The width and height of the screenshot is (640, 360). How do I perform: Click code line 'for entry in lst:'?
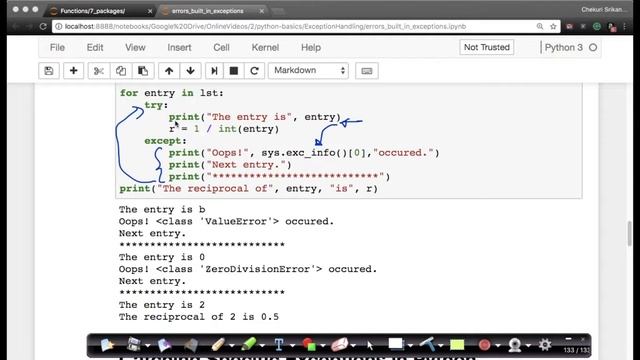click(171, 93)
